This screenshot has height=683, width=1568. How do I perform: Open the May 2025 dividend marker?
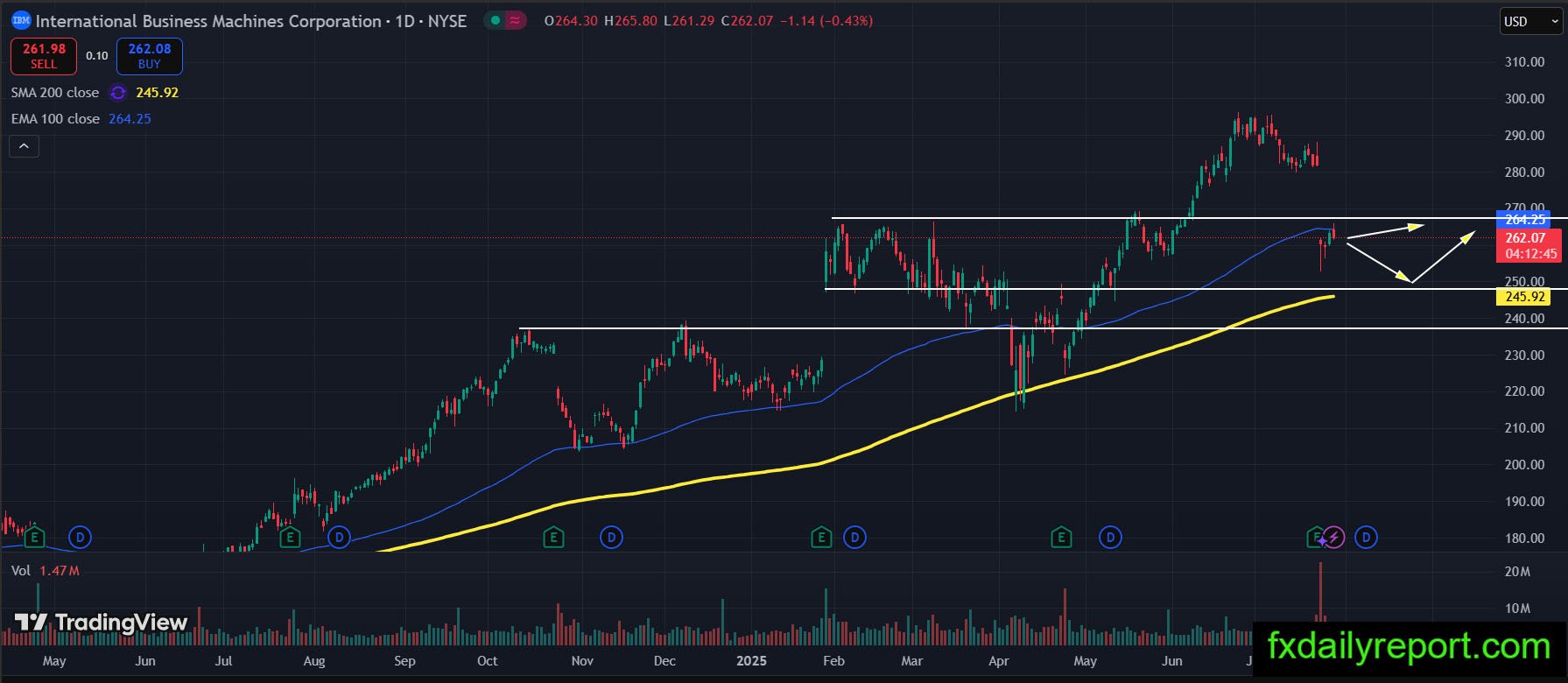[x=1111, y=537]
